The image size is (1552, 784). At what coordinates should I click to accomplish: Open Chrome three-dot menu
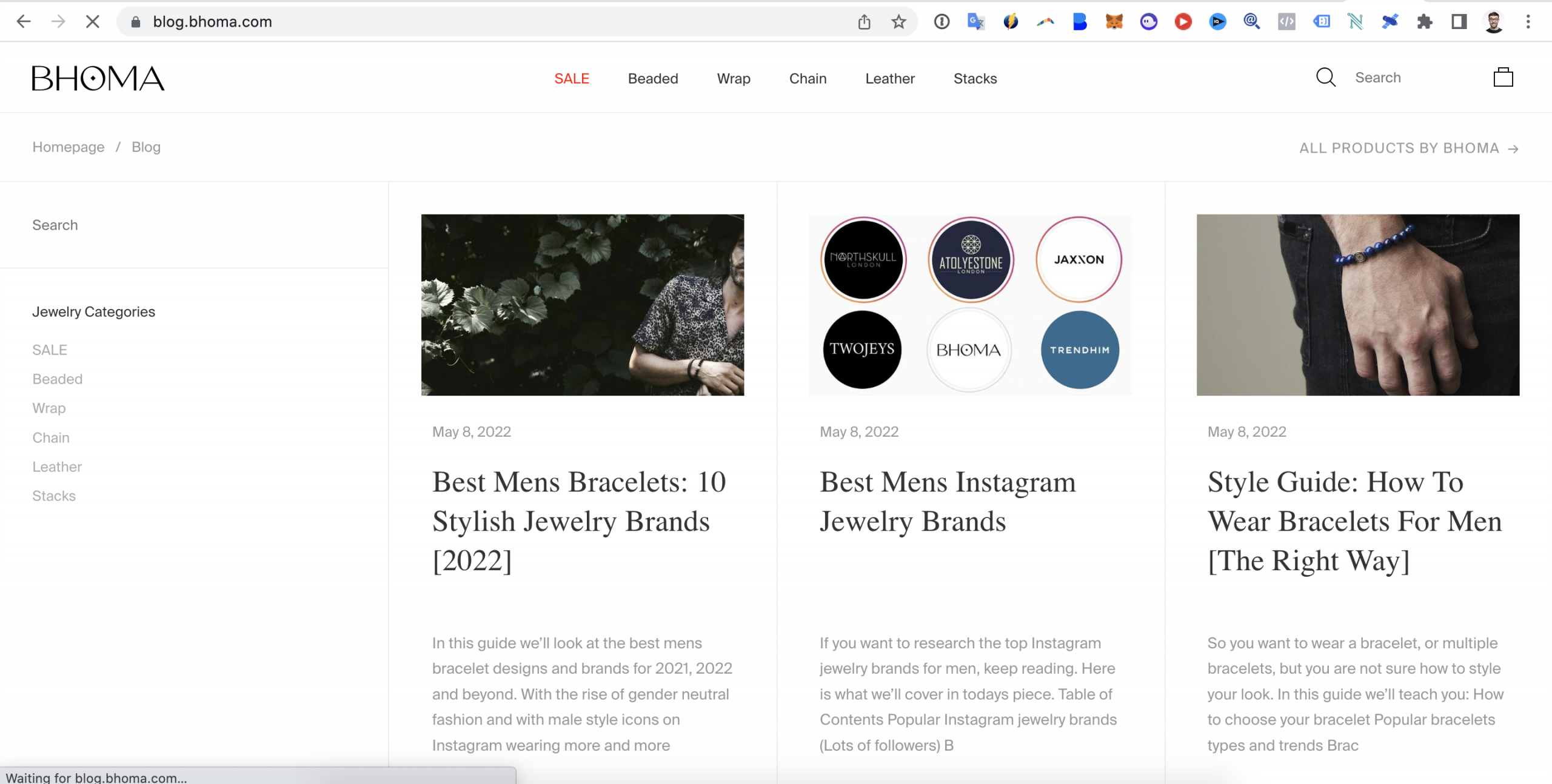pyautogui.click(x=1528, y=22)
